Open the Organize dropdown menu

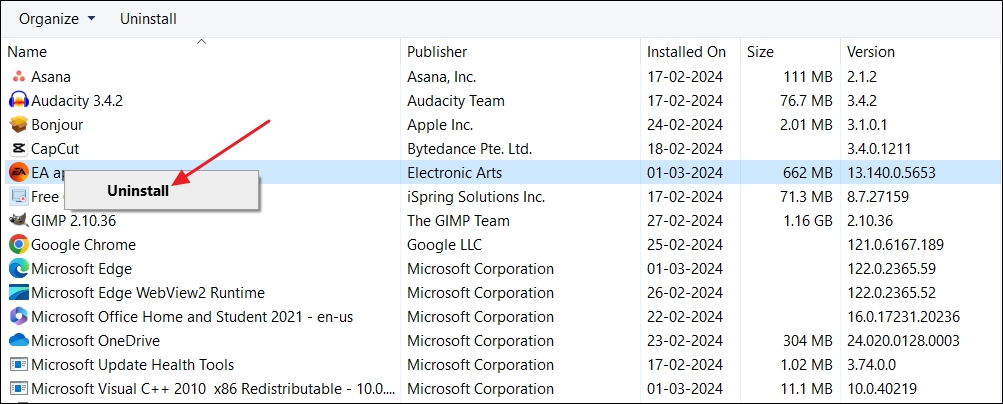(x=57, y=19)
